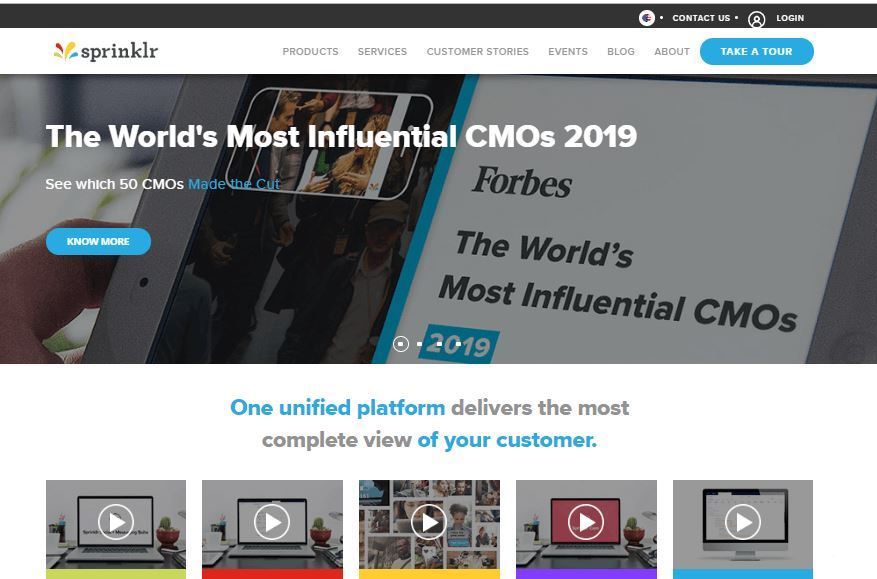Click The World's Most Influential CMOs 2019 headline
This screenshot has width=877, height=579.
[341, 136]
